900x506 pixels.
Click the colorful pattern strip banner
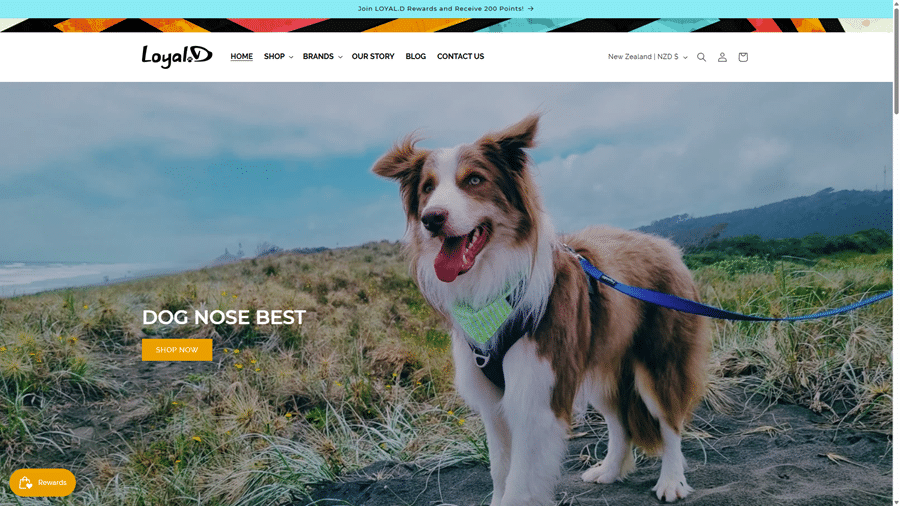[446, 25]
